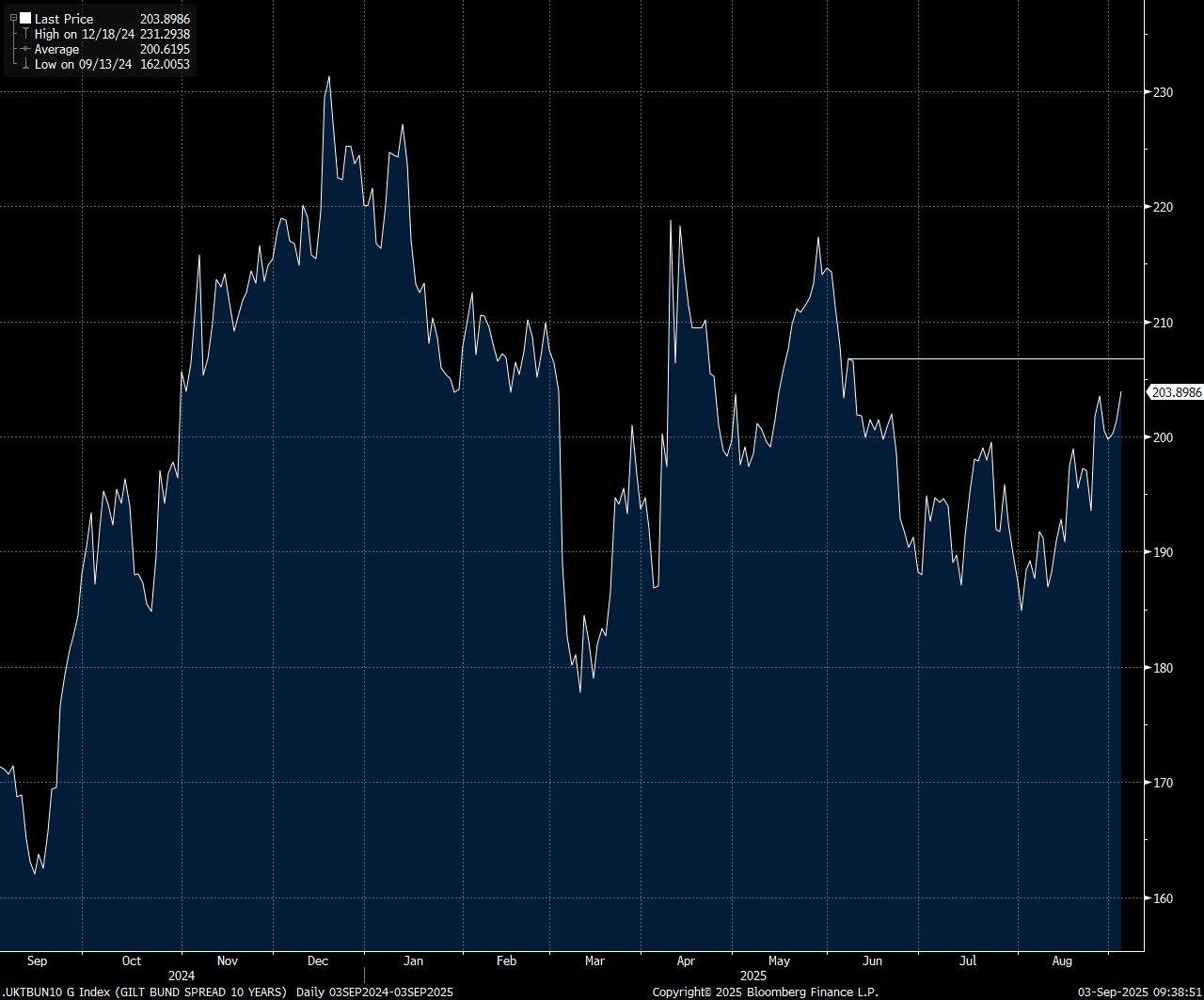Select the Low on 09/13/24 legend entry

pos(83,64)
